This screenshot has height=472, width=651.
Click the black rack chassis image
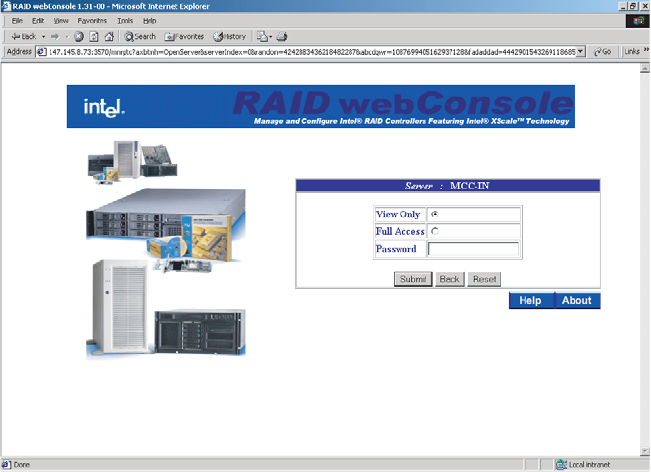tap(200, 332)
